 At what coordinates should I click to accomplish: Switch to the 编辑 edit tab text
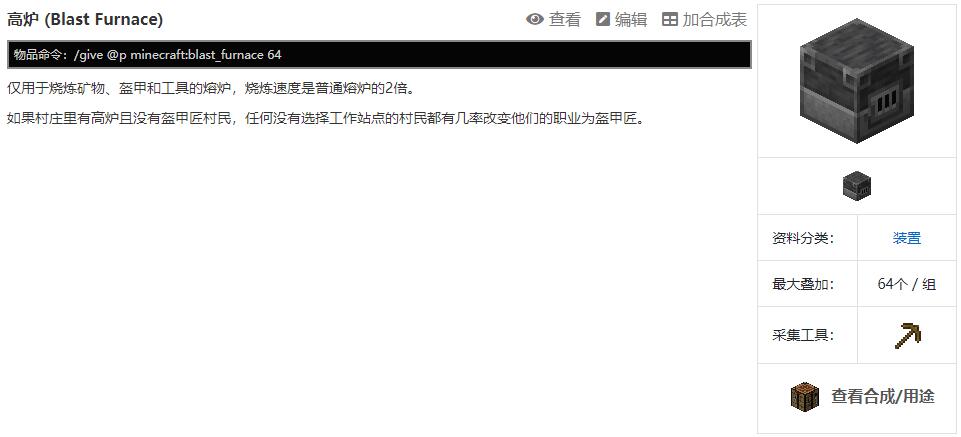pos(631,20)
